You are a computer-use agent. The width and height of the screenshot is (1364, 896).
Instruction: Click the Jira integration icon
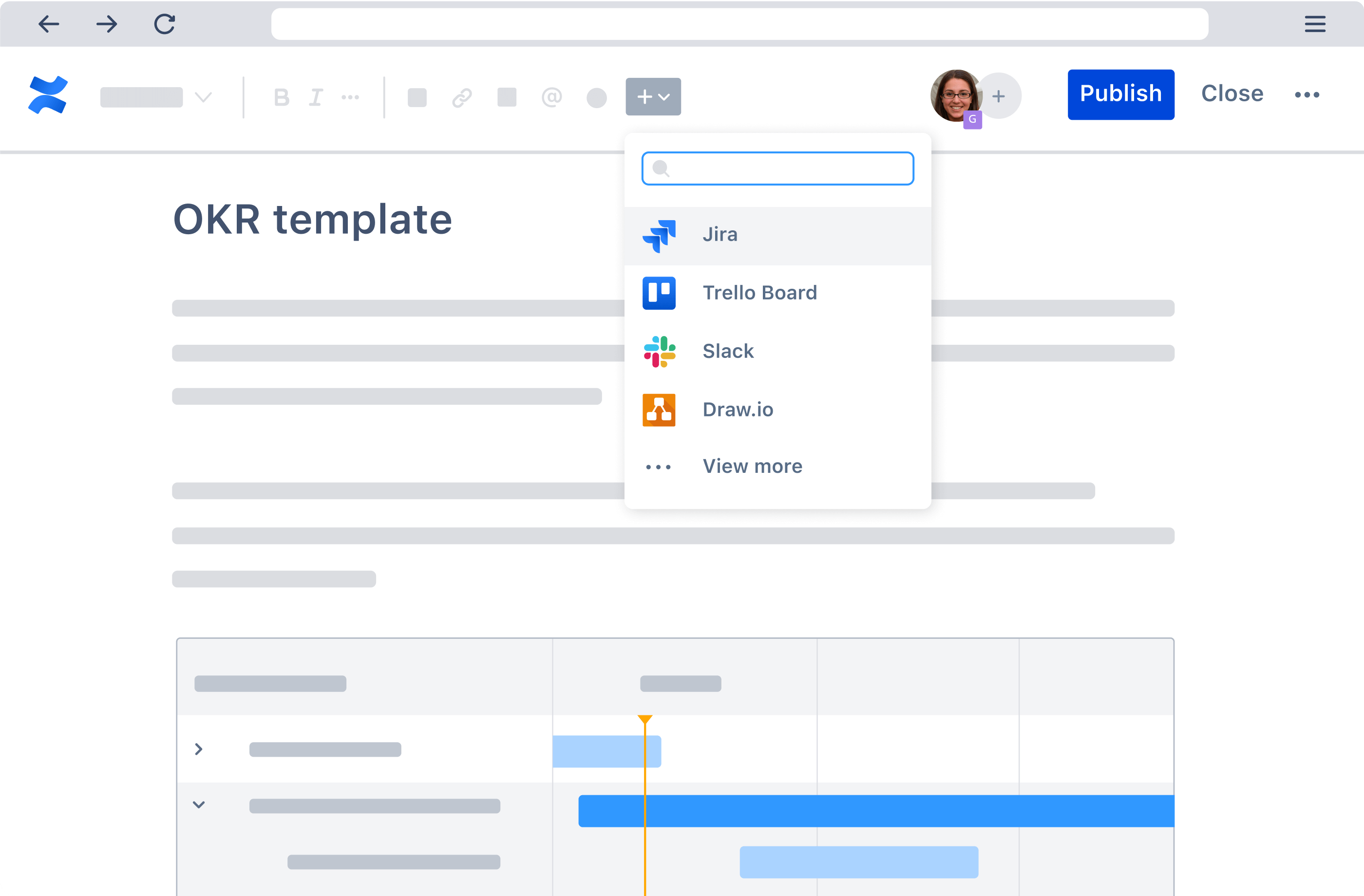(660, 235)
